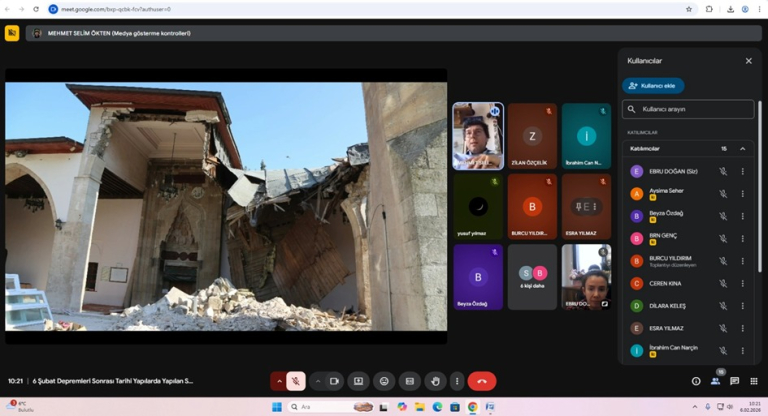
Task: Open the options menu for Ayşima Seher
Action: (x=742, y=193)
